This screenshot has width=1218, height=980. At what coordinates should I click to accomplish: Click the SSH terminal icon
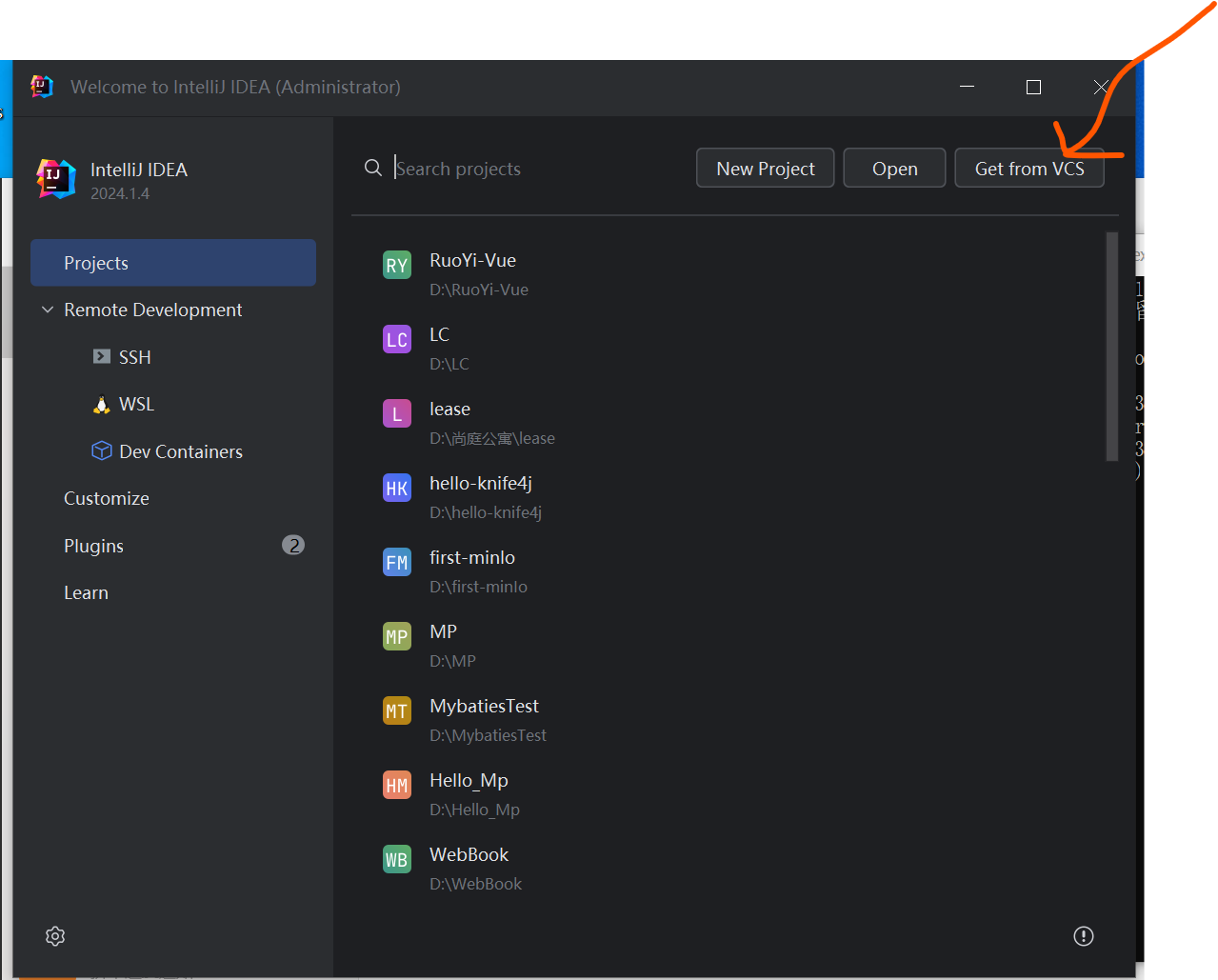point(102,356)
